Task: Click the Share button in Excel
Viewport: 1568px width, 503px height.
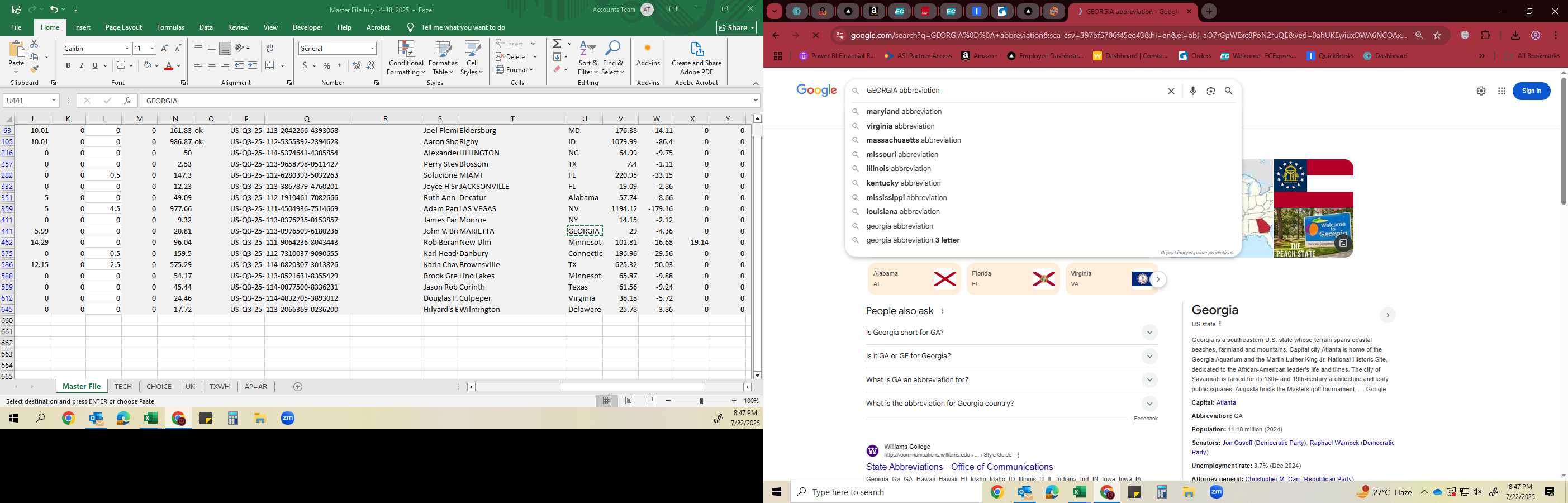Action: pos(737,27)
